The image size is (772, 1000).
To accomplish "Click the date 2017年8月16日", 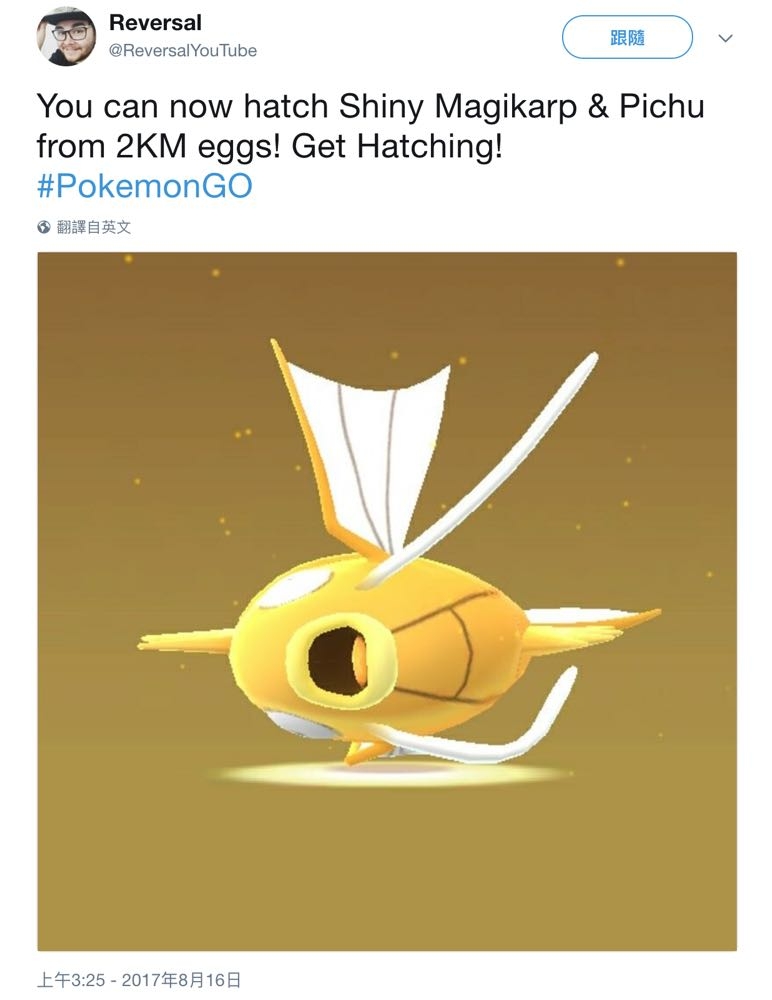I will pyautogui.click(x=181, y=980).
